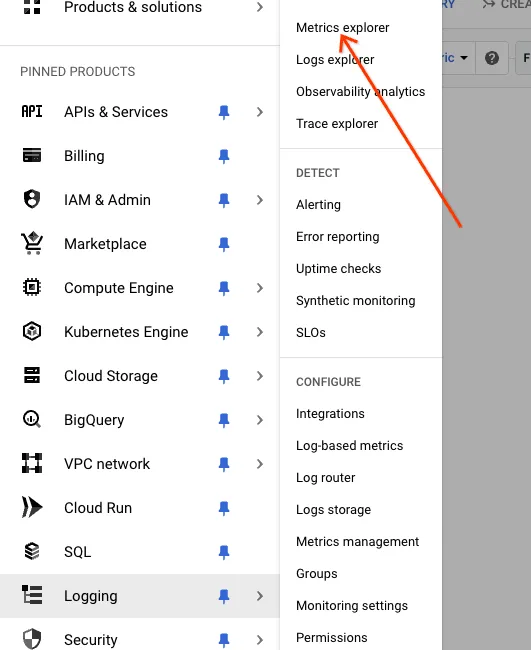Open the metric dropdown arrow in toolbar

tap(464, 58)
